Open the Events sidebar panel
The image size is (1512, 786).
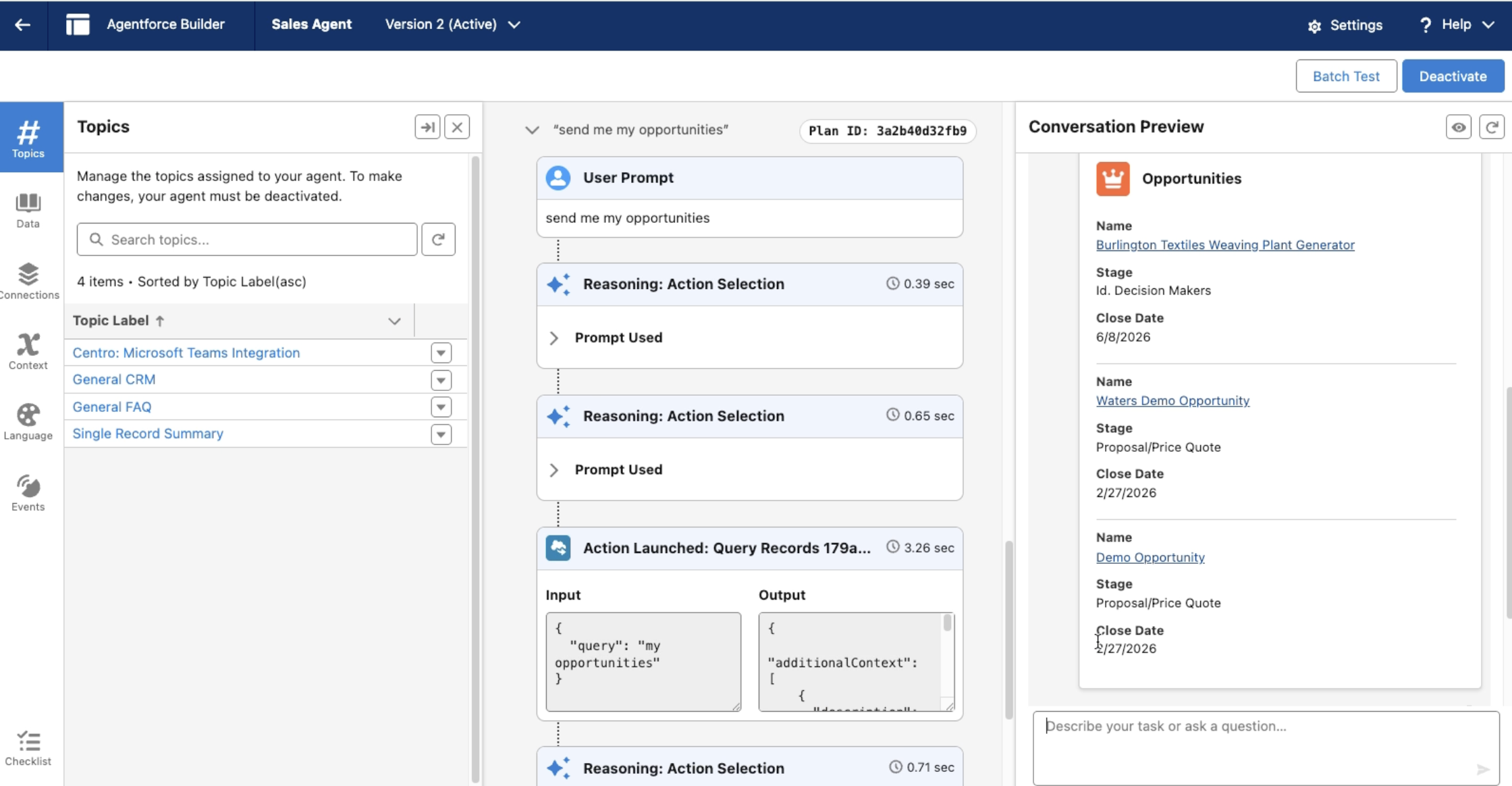pyautogui.click(x=28, y=492)
